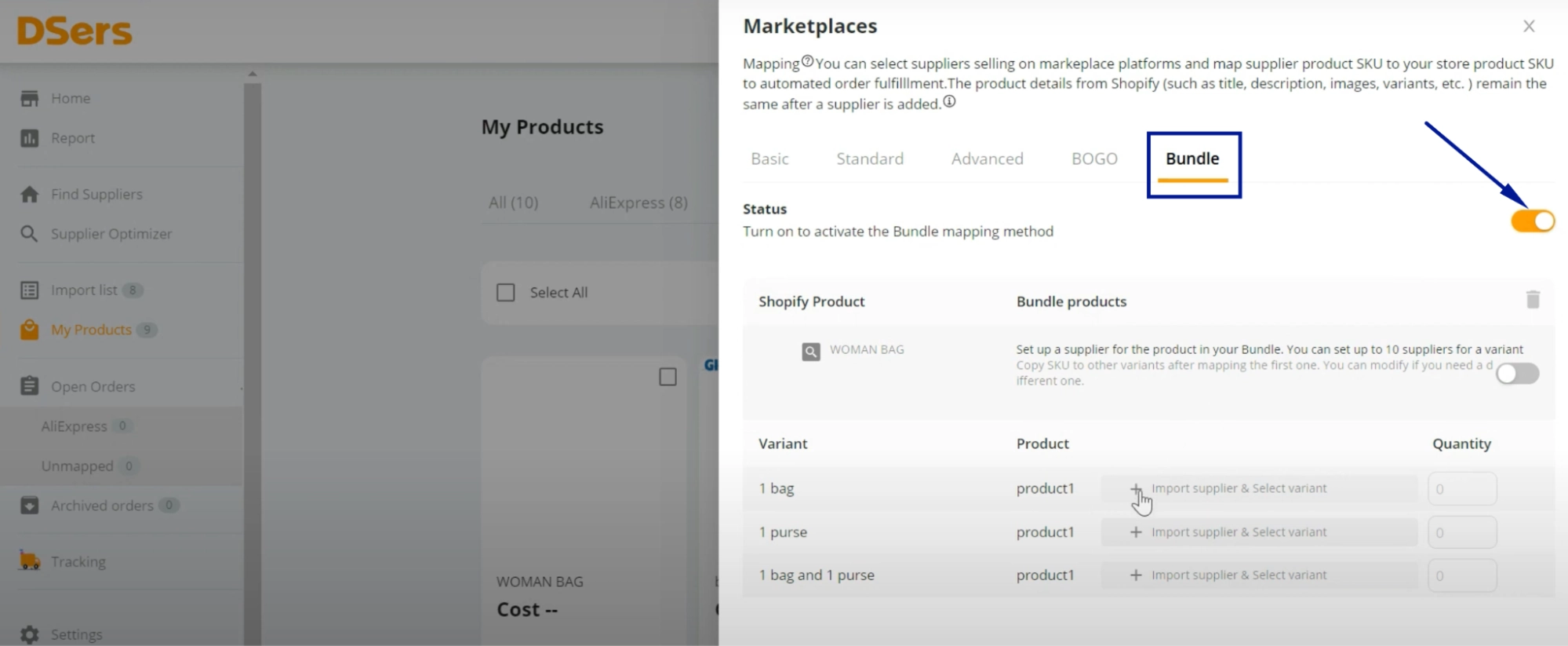This screenshot has width=1568, height=646.
Task: Open Import list in the sidebar
Action: click(x=84, y=290)
